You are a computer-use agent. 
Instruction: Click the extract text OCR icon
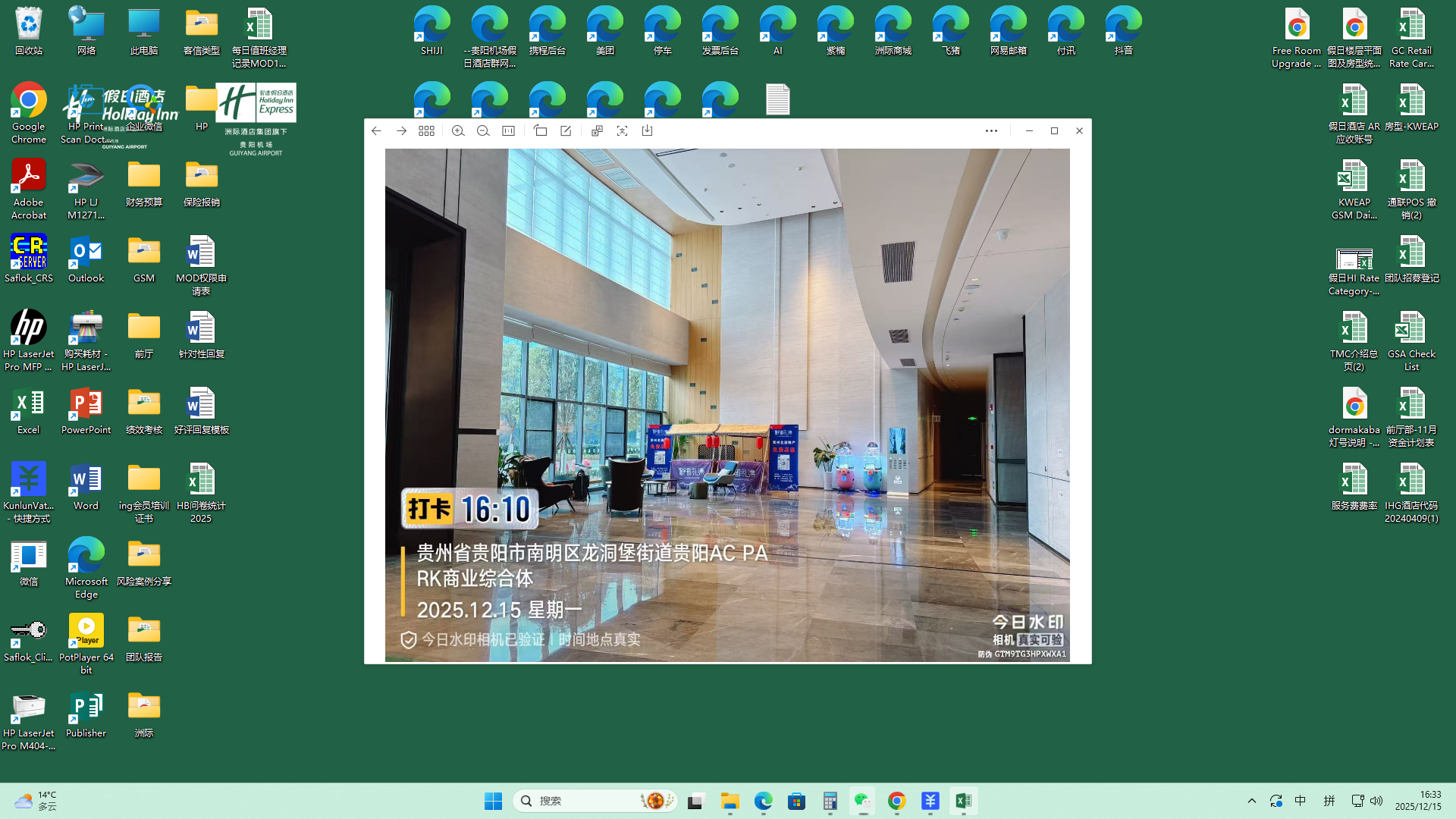(622, 131)
